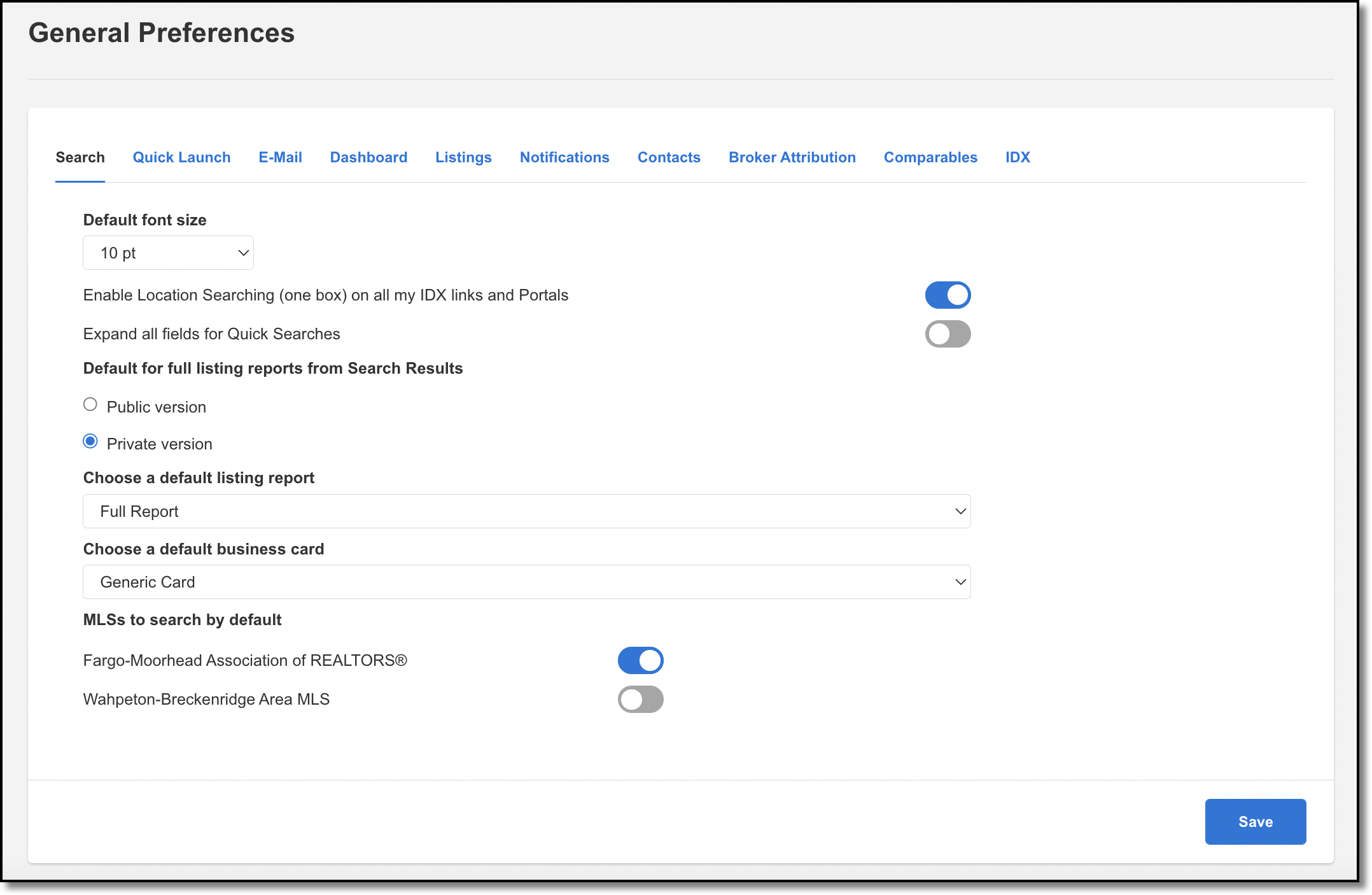Click 'Wahpeton-Breckenridge Area MLS' text
The image size is (1372, 895).
coord(207,700)
